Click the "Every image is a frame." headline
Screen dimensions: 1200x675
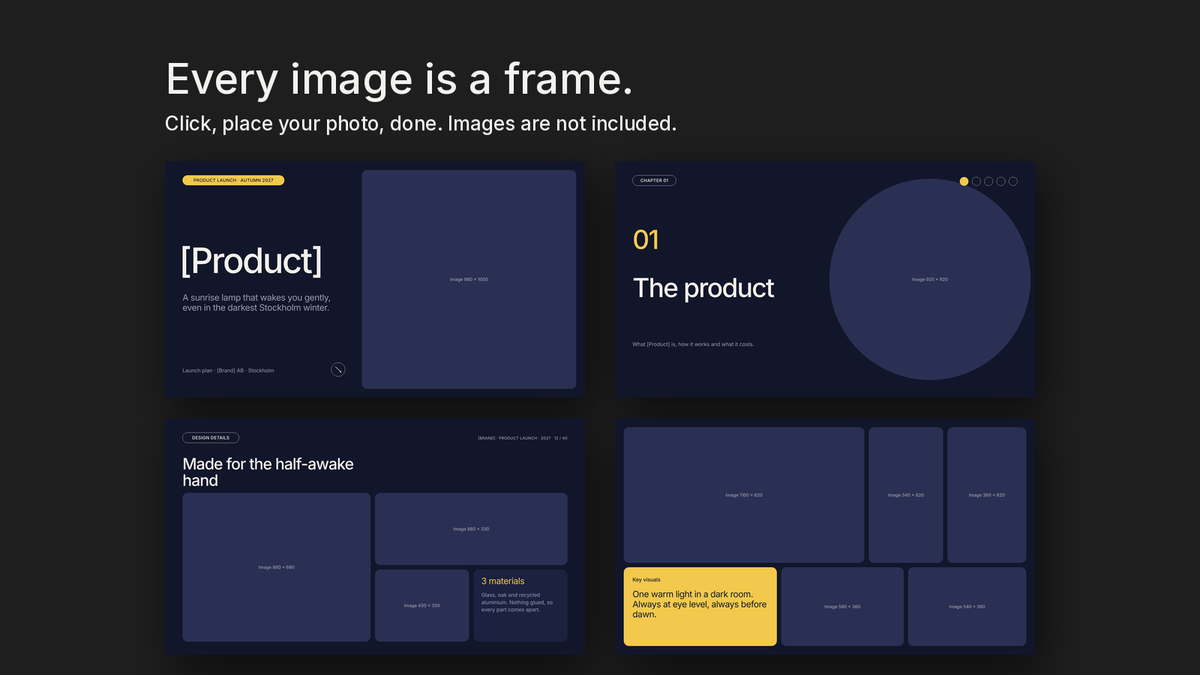399,79
